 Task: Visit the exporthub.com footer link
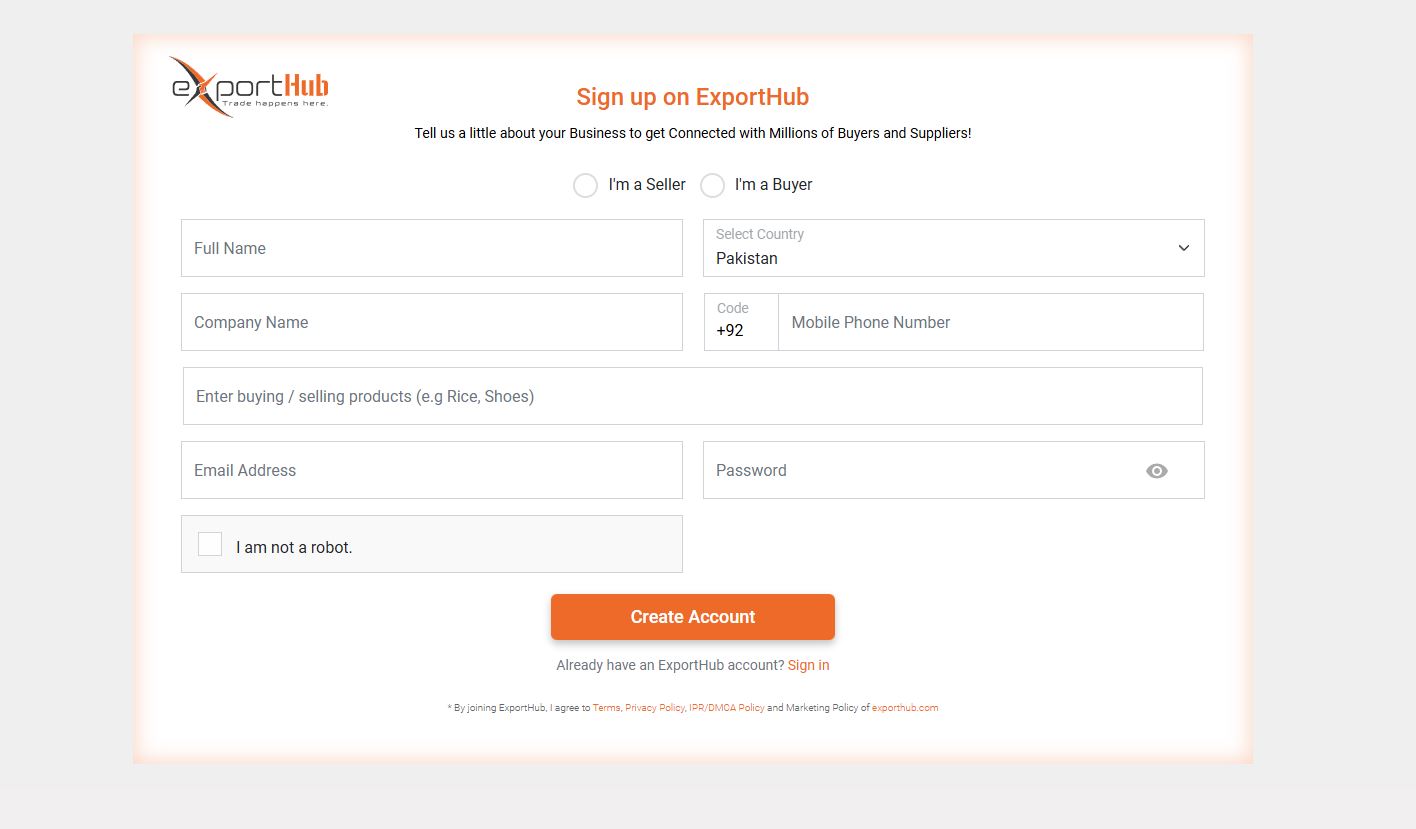pos(904,708)
